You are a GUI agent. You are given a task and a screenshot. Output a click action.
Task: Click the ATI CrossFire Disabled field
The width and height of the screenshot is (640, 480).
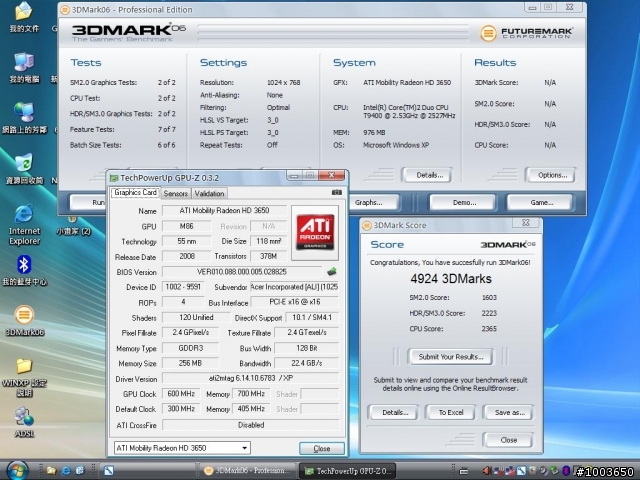[251, 425]
